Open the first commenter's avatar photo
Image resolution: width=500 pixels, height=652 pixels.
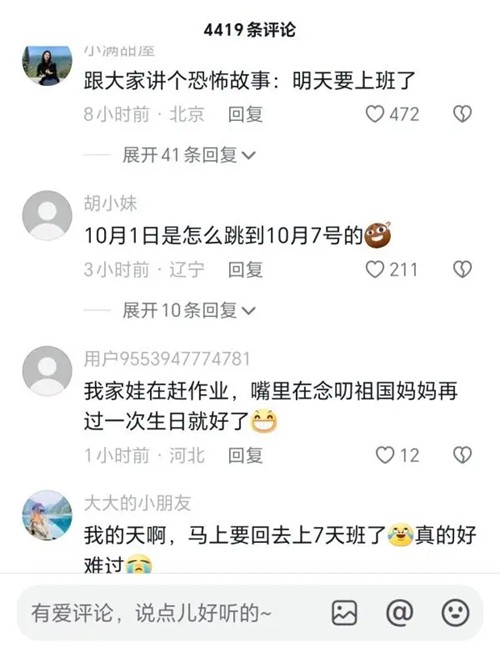click(47, 65)
